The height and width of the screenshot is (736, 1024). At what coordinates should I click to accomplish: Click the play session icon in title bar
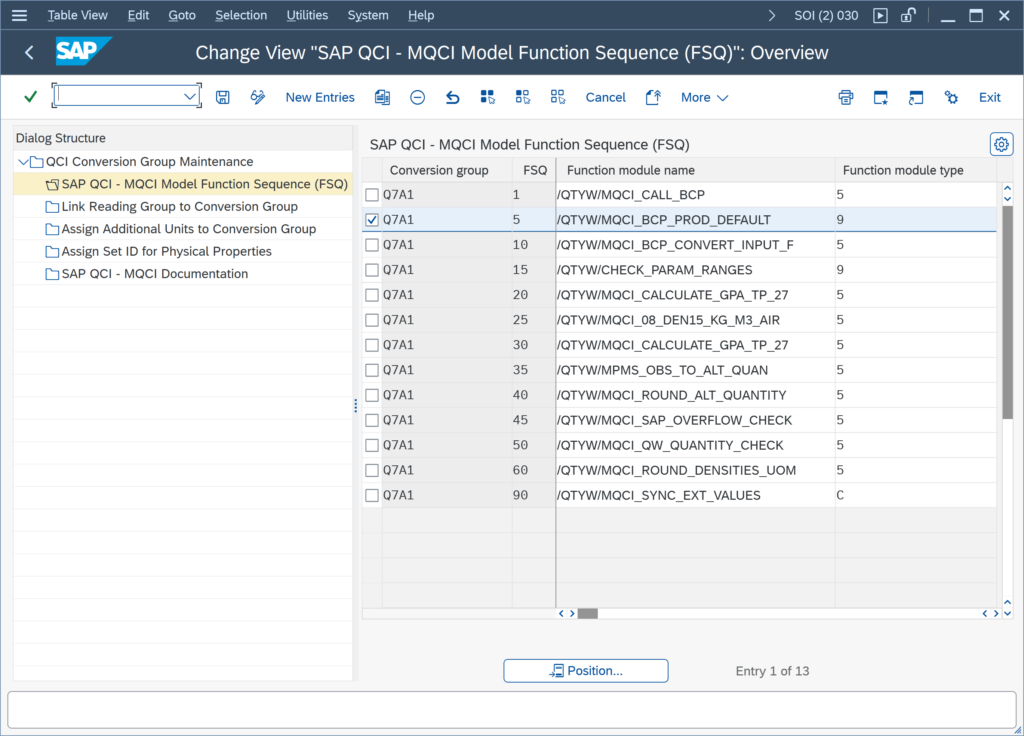[x=880, y=15]
